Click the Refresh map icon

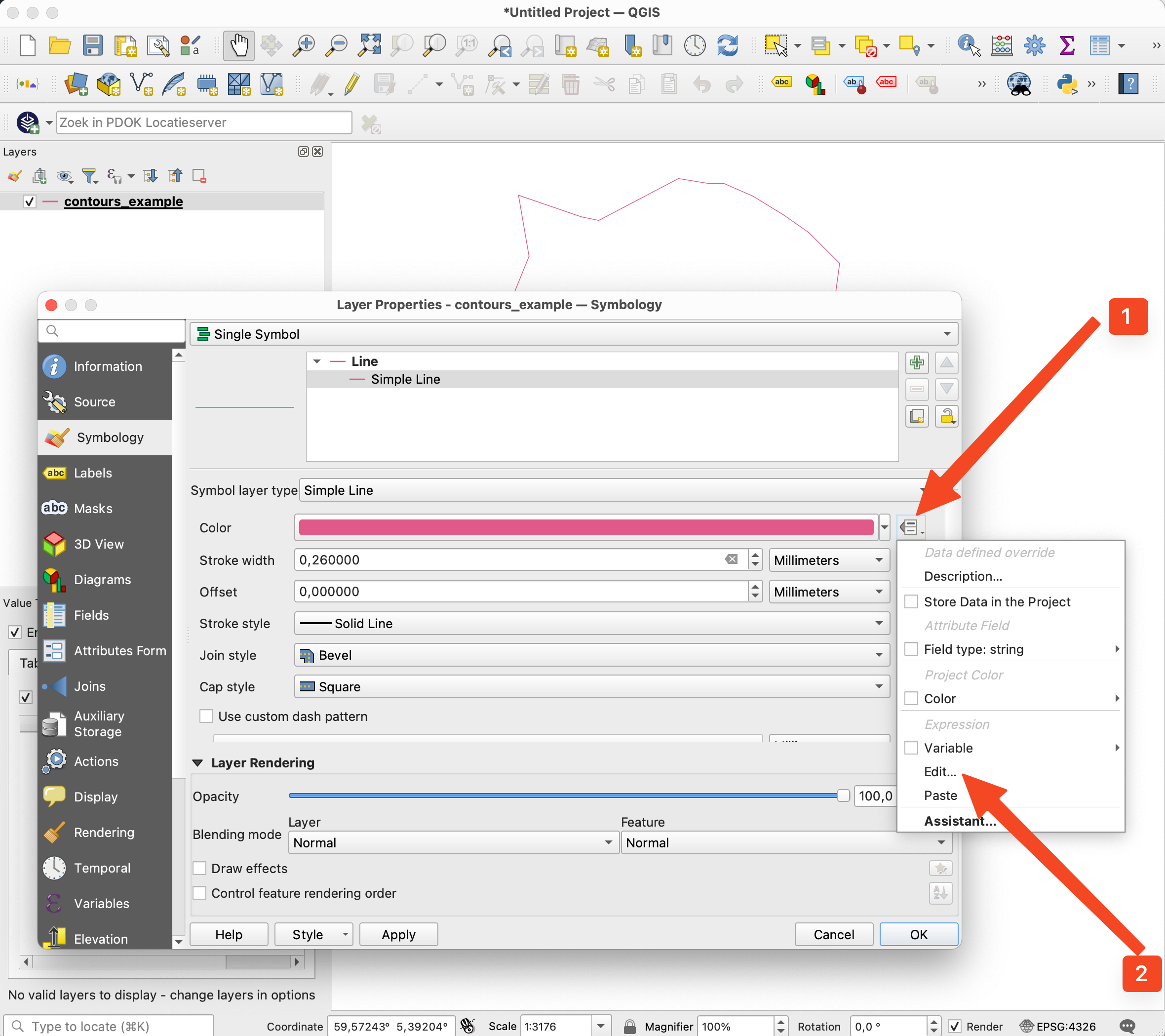728,45
